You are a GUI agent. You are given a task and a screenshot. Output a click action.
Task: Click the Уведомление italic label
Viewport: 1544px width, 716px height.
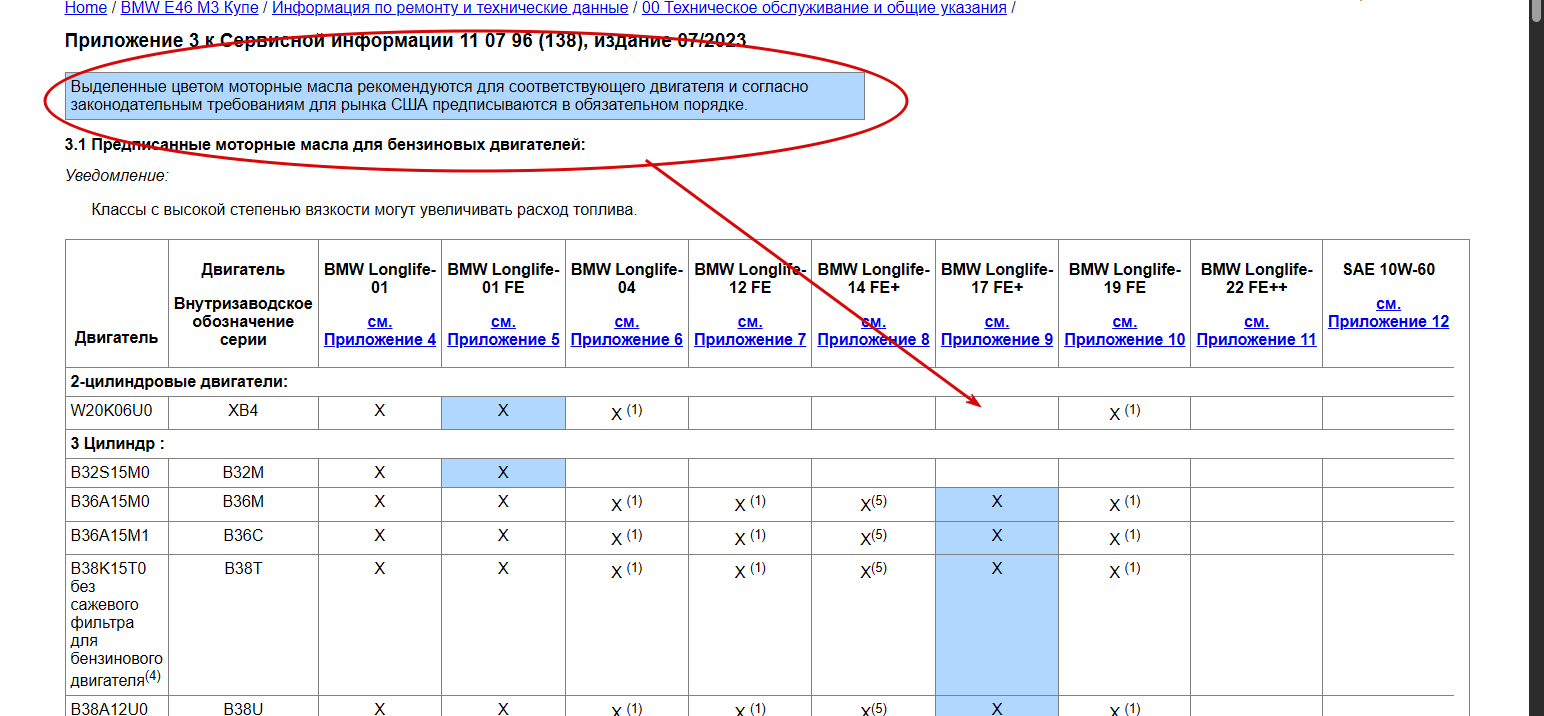coord(117,176)
